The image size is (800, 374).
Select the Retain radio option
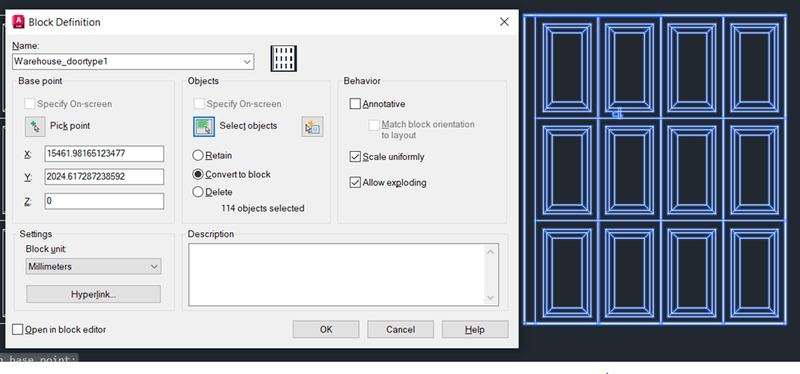pyautogui.click(x=198, y=156)
